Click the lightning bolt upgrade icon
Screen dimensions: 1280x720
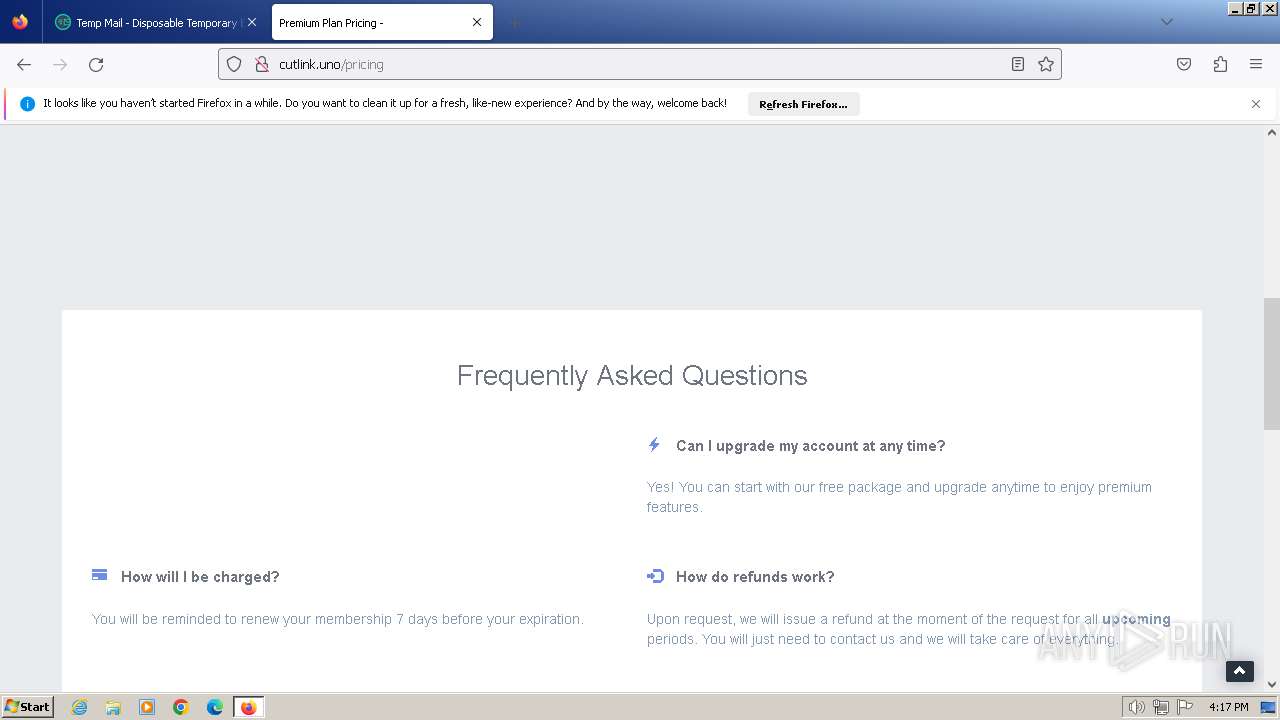[x=654, y=445]
